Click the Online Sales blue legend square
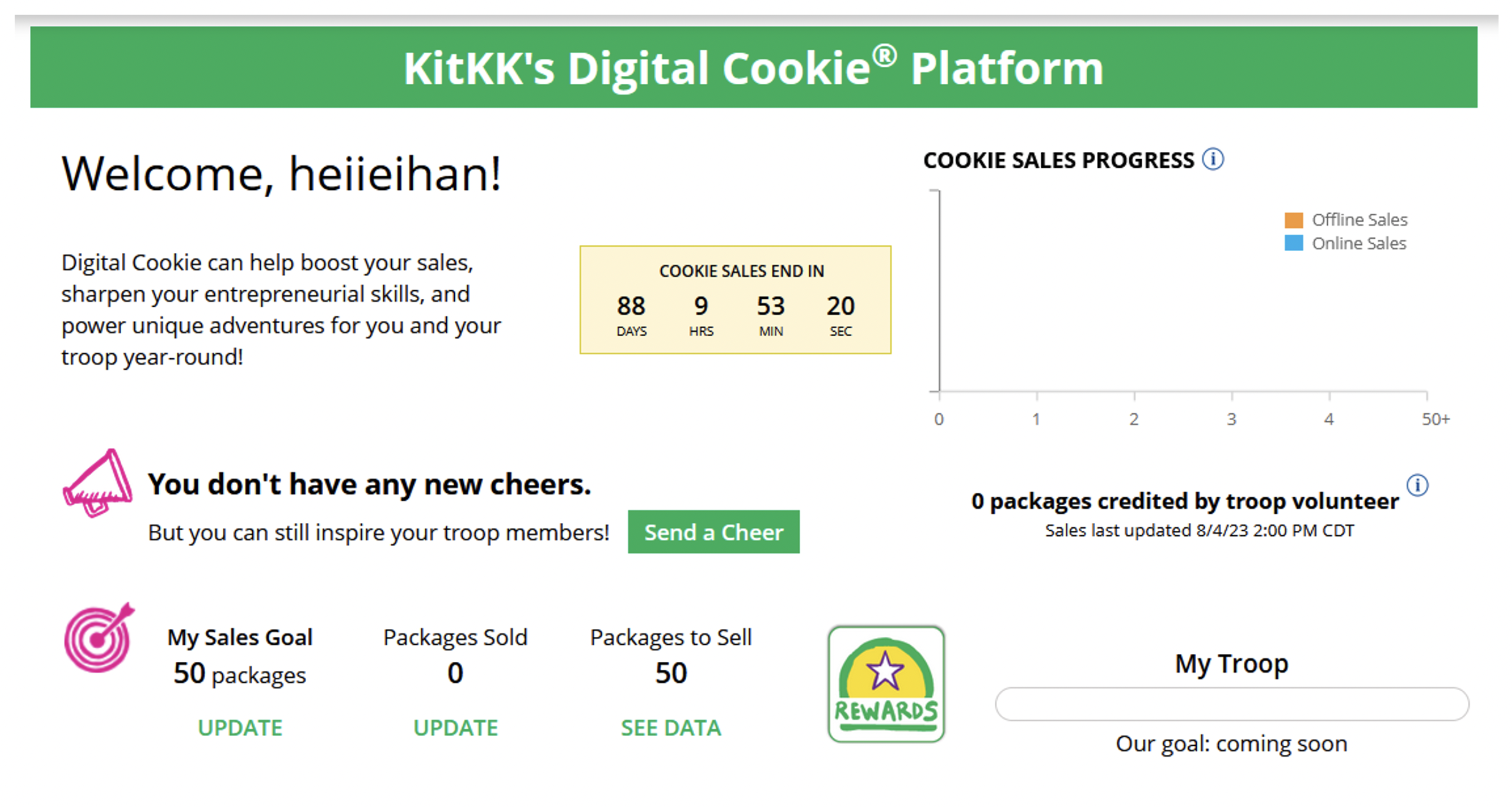This screenshot has height=807, width=1512. pyautogui.click(x=1294, y=243)
